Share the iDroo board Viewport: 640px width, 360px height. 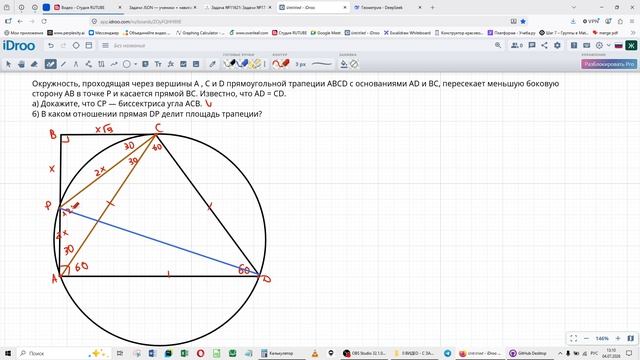pyautogui.click(x=544, y=45)
